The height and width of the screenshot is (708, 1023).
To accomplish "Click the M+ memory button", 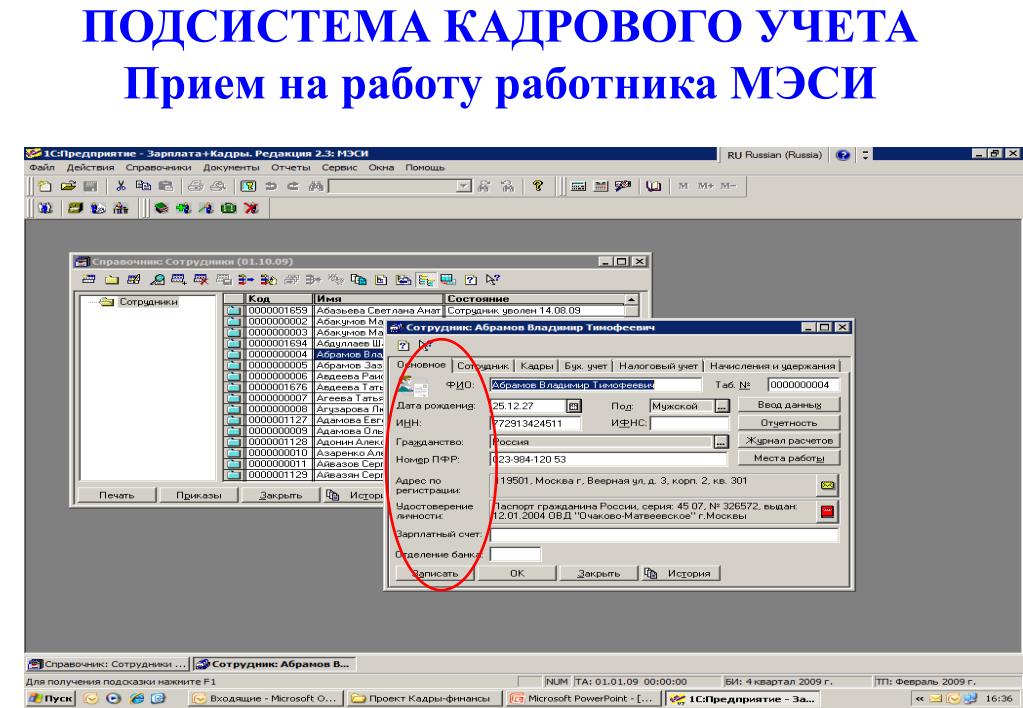I will click(x=705, y=186).
